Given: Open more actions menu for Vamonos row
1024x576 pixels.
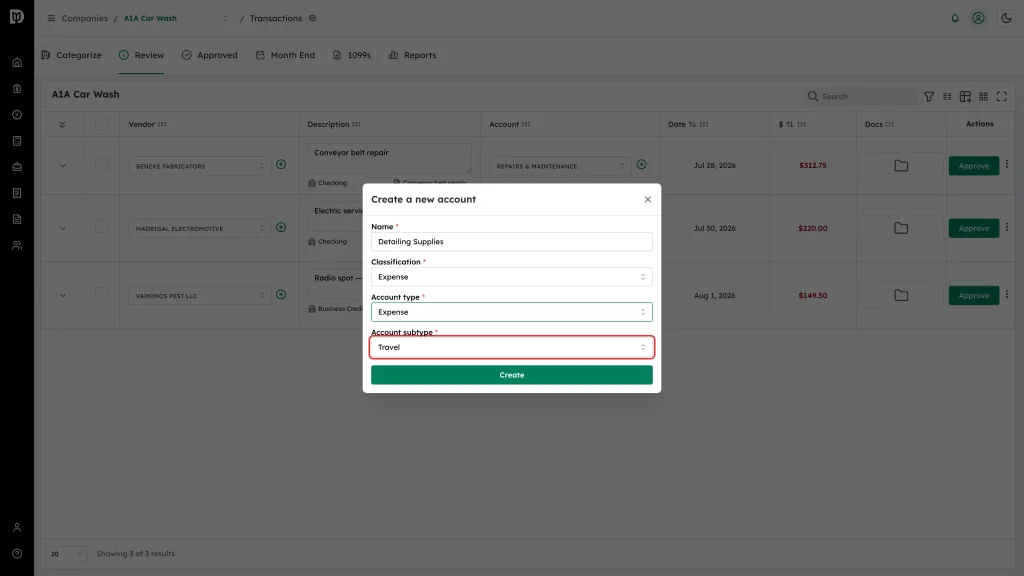Looking at the screenshot, I should (x=1006, y=295).
